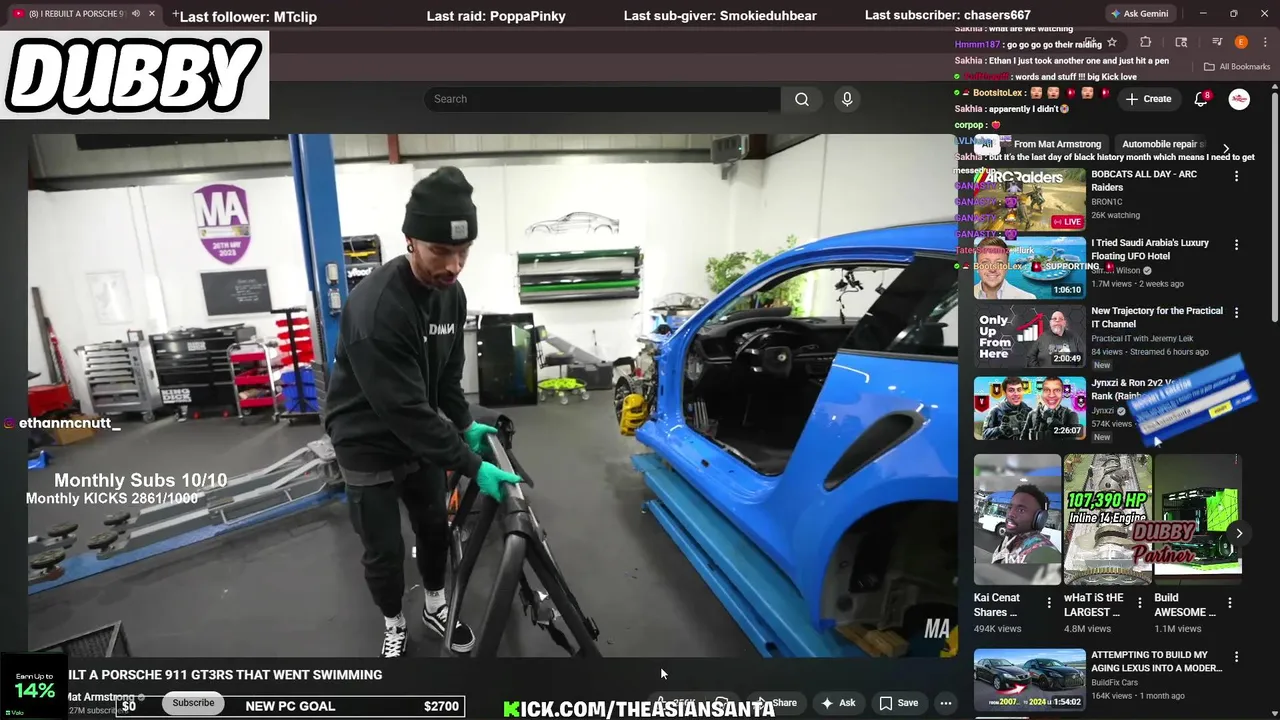Click the main video player
1280x720 pixels.
point(492,396)
